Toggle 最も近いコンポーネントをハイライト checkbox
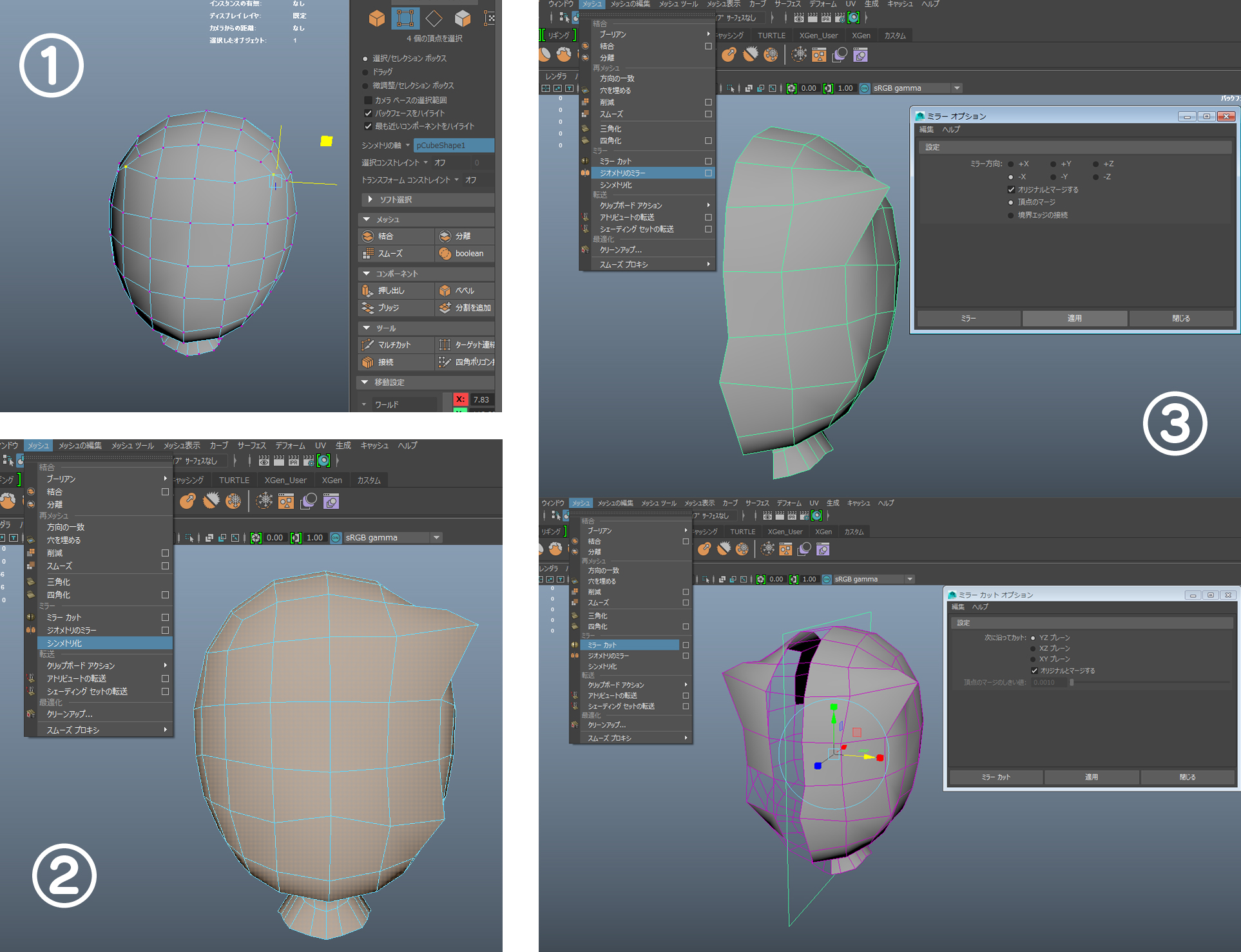Image resolution: width=1241 pixels, height=952 pixels. click(368, 126)
